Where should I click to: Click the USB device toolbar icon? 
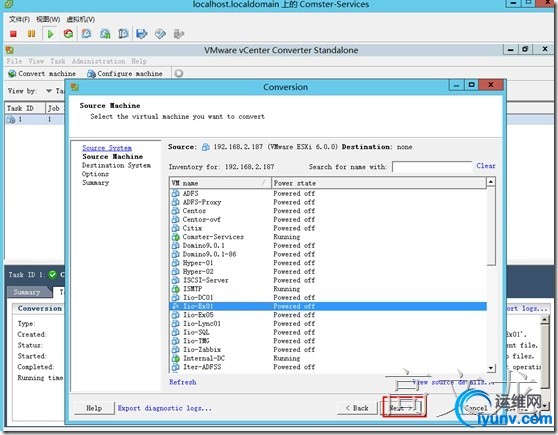point(179,34)
